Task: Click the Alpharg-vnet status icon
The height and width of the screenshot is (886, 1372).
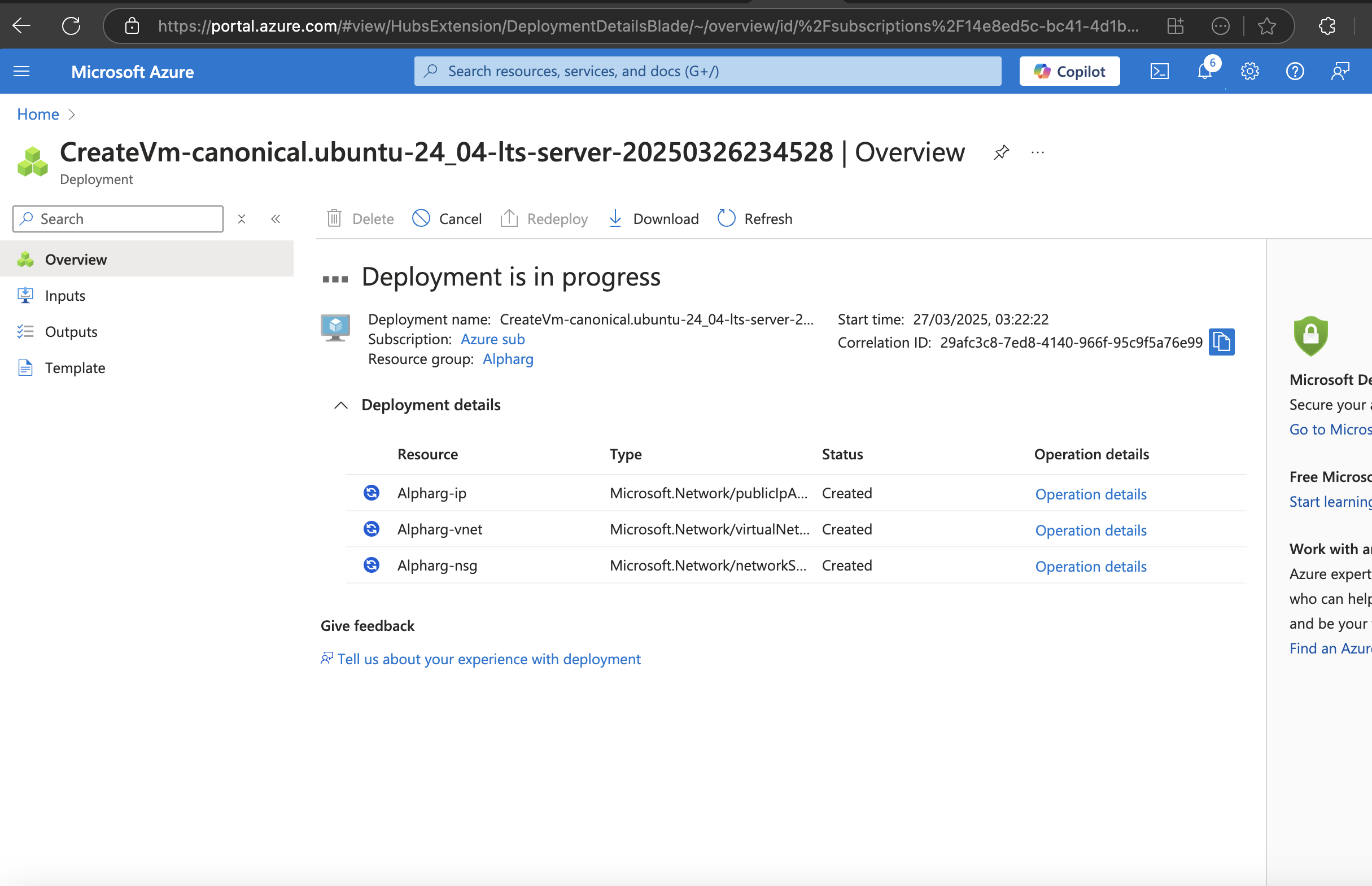Action: [371, 529]
